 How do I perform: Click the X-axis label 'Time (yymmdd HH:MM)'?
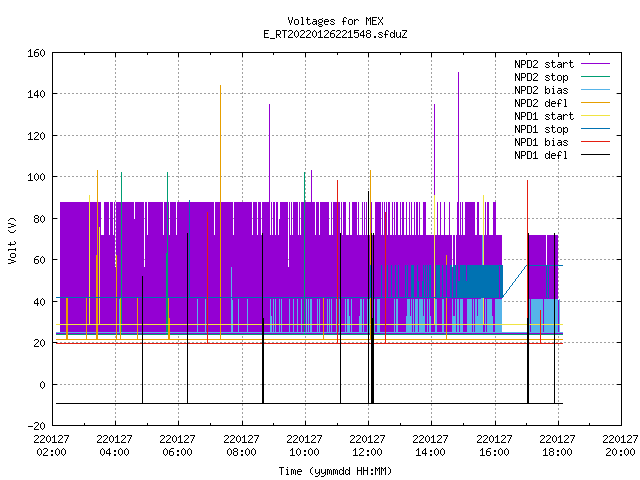point(335,471)
